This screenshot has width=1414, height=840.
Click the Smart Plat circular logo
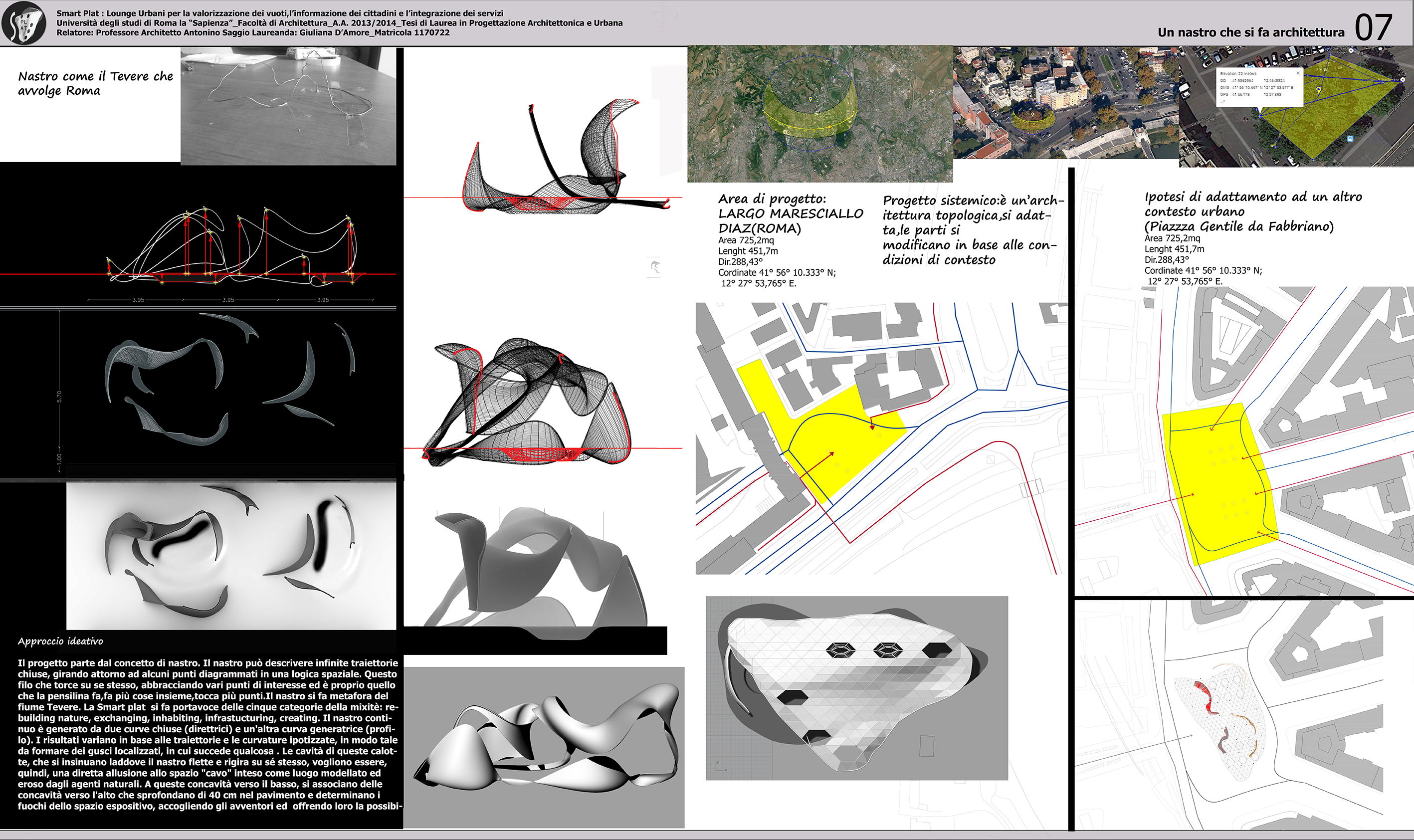point(24,22)
